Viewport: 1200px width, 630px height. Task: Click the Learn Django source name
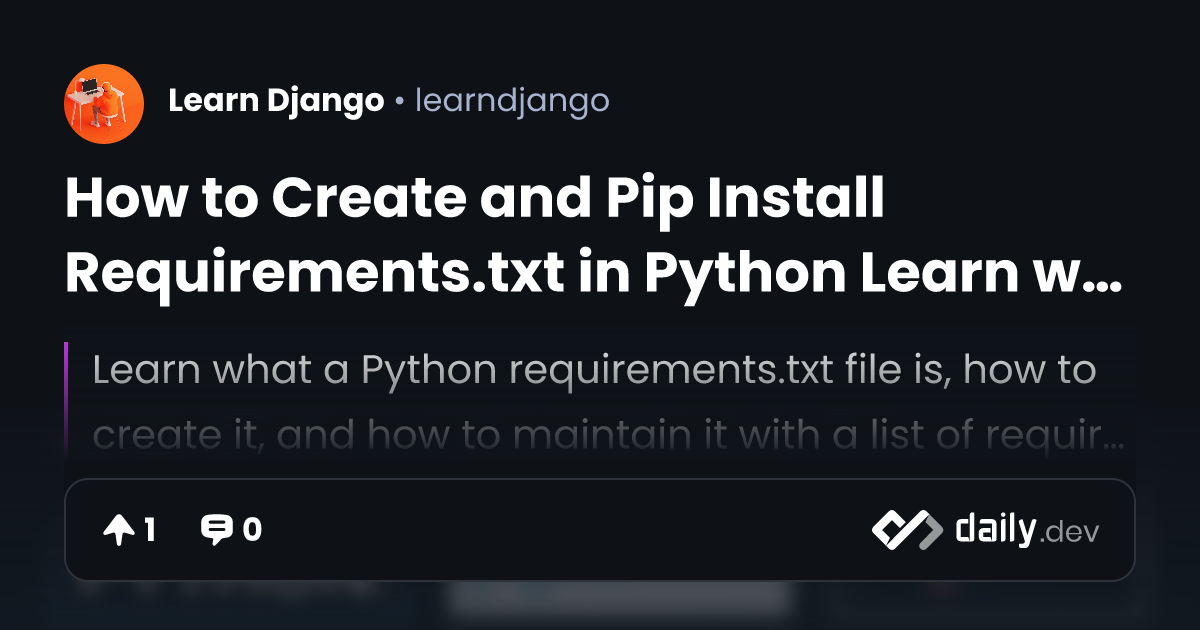tap(276, 101)
